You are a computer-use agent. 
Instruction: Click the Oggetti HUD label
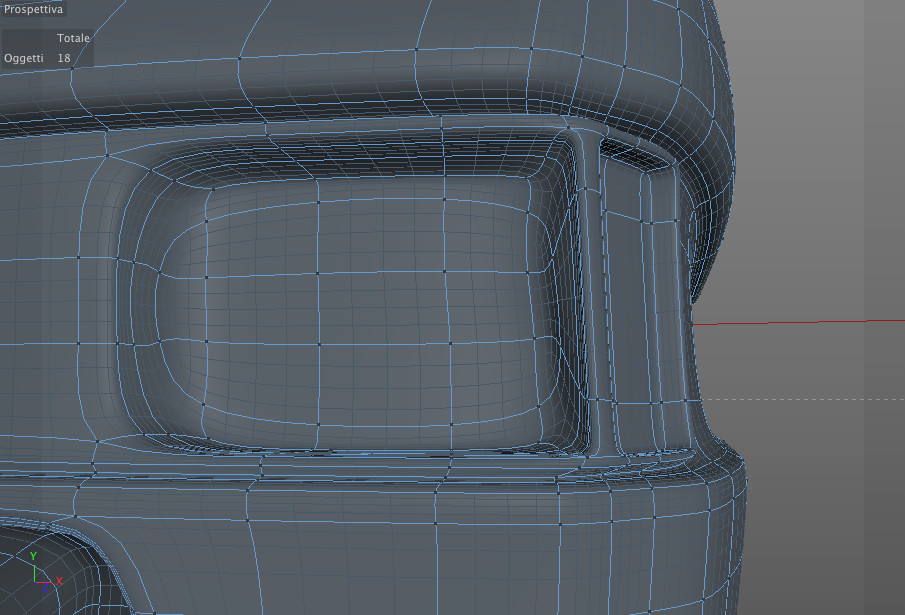pos(24,58)
